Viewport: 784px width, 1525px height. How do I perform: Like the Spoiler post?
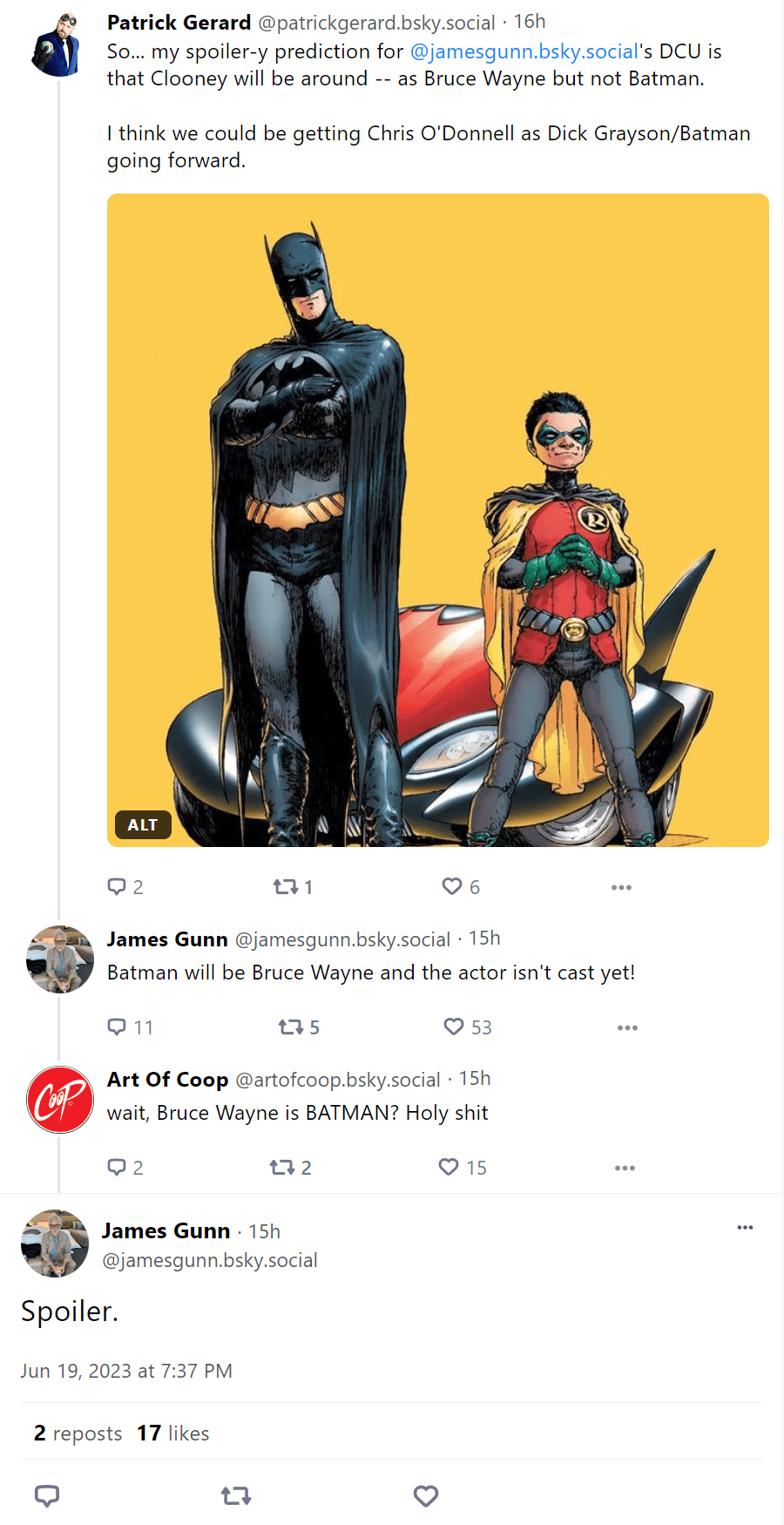pyautogui.click(x=426, y=1495)
